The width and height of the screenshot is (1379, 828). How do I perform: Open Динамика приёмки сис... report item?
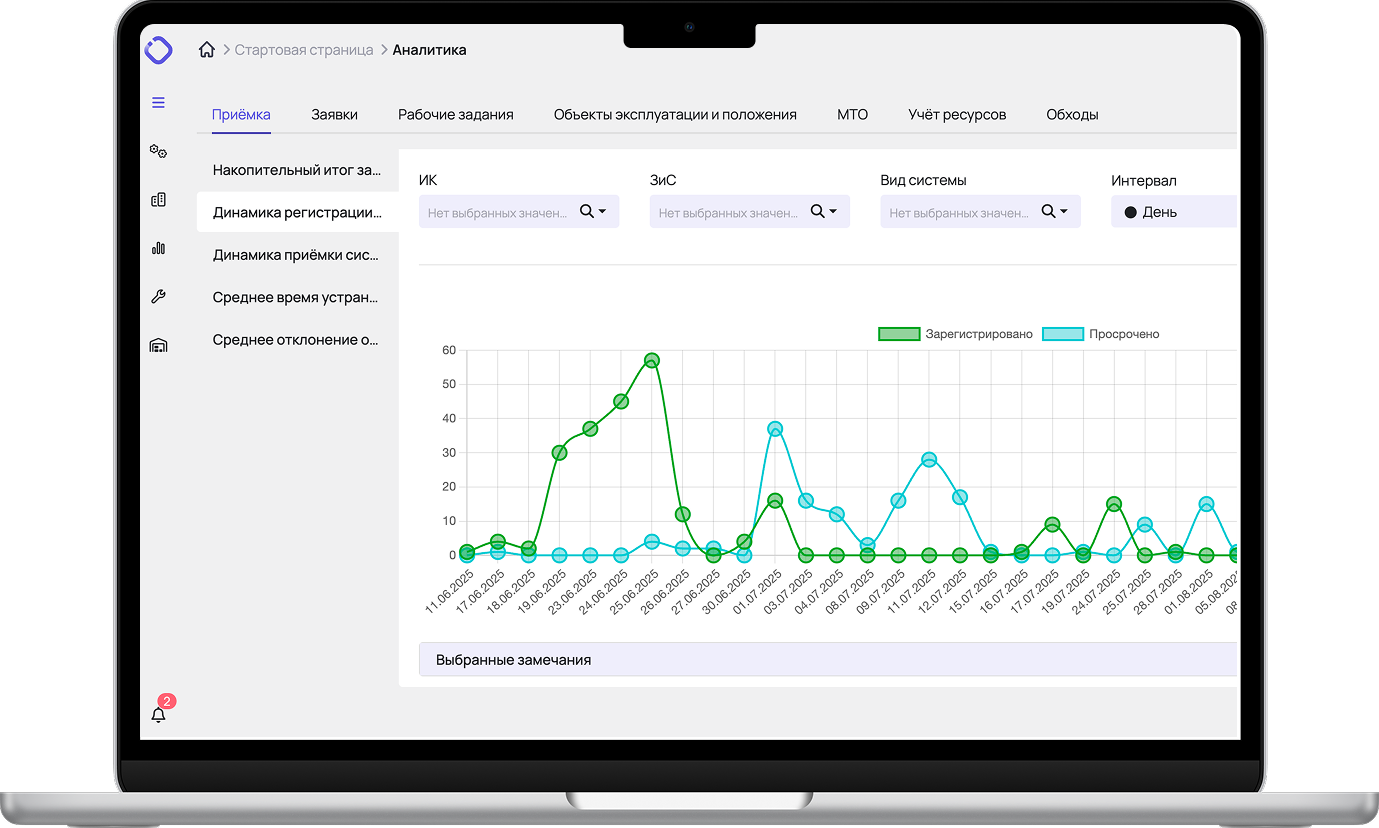[296, 255]
